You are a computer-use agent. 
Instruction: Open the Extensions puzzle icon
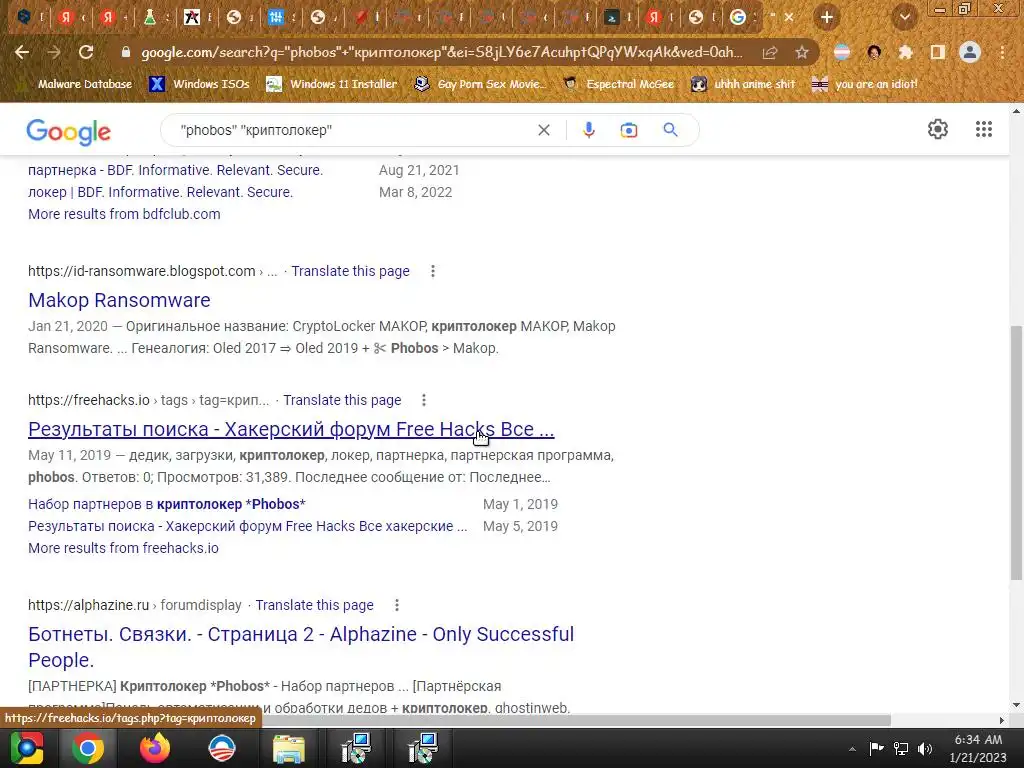point(905,52)
